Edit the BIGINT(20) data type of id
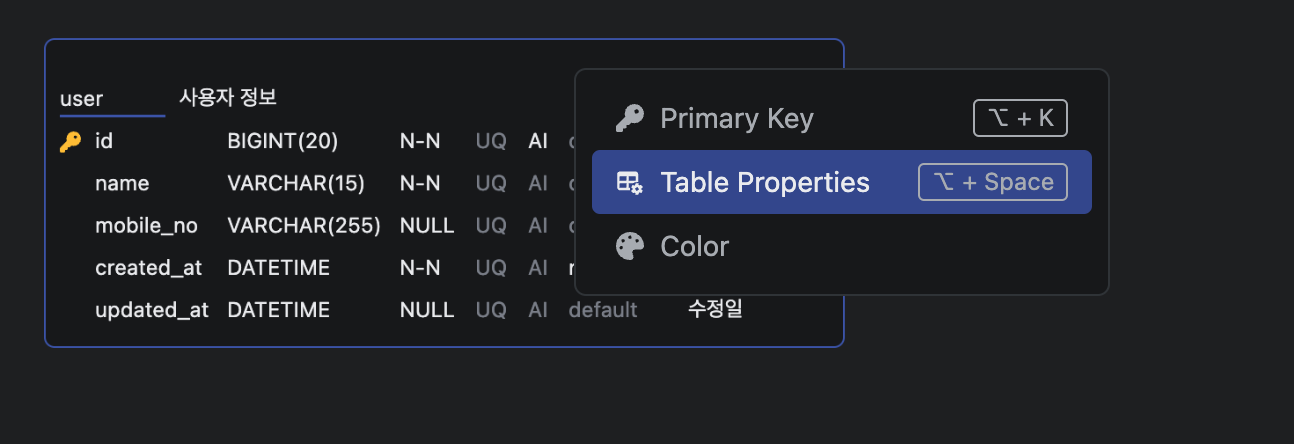The width and height of the screenshot is (1294, 444). pos(283,142)
